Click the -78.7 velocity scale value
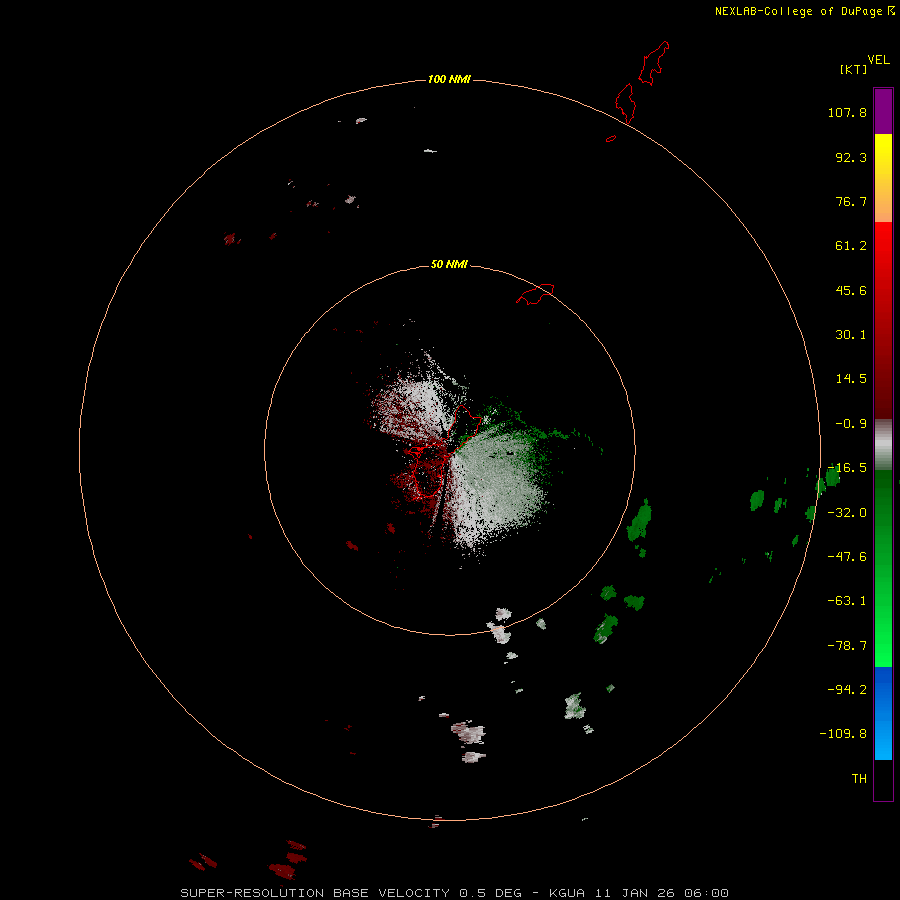Image resolution: width=900 pixels, height=900 pixels. coord(847,646)
